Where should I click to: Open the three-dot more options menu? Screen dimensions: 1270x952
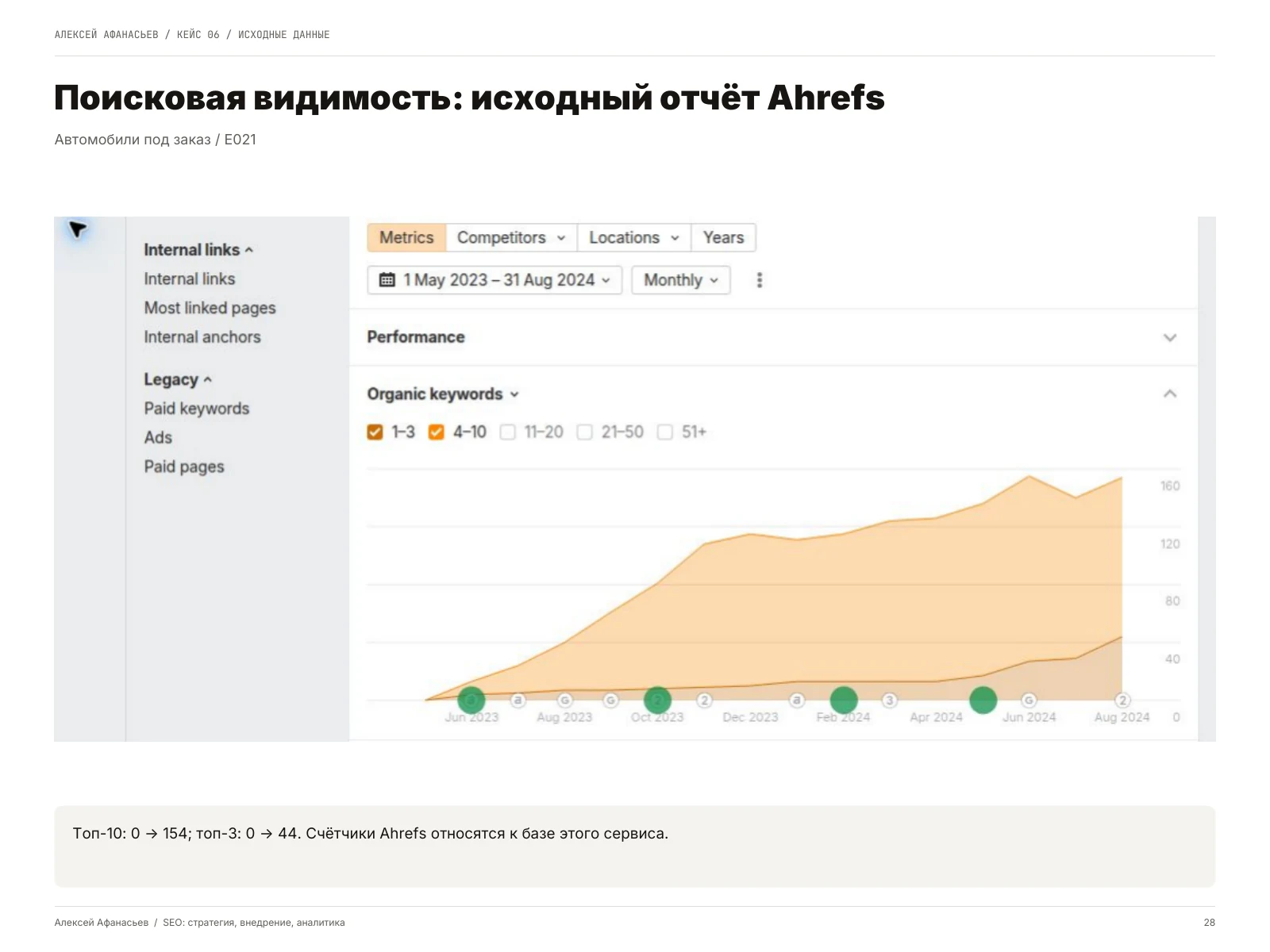point(760,280)
